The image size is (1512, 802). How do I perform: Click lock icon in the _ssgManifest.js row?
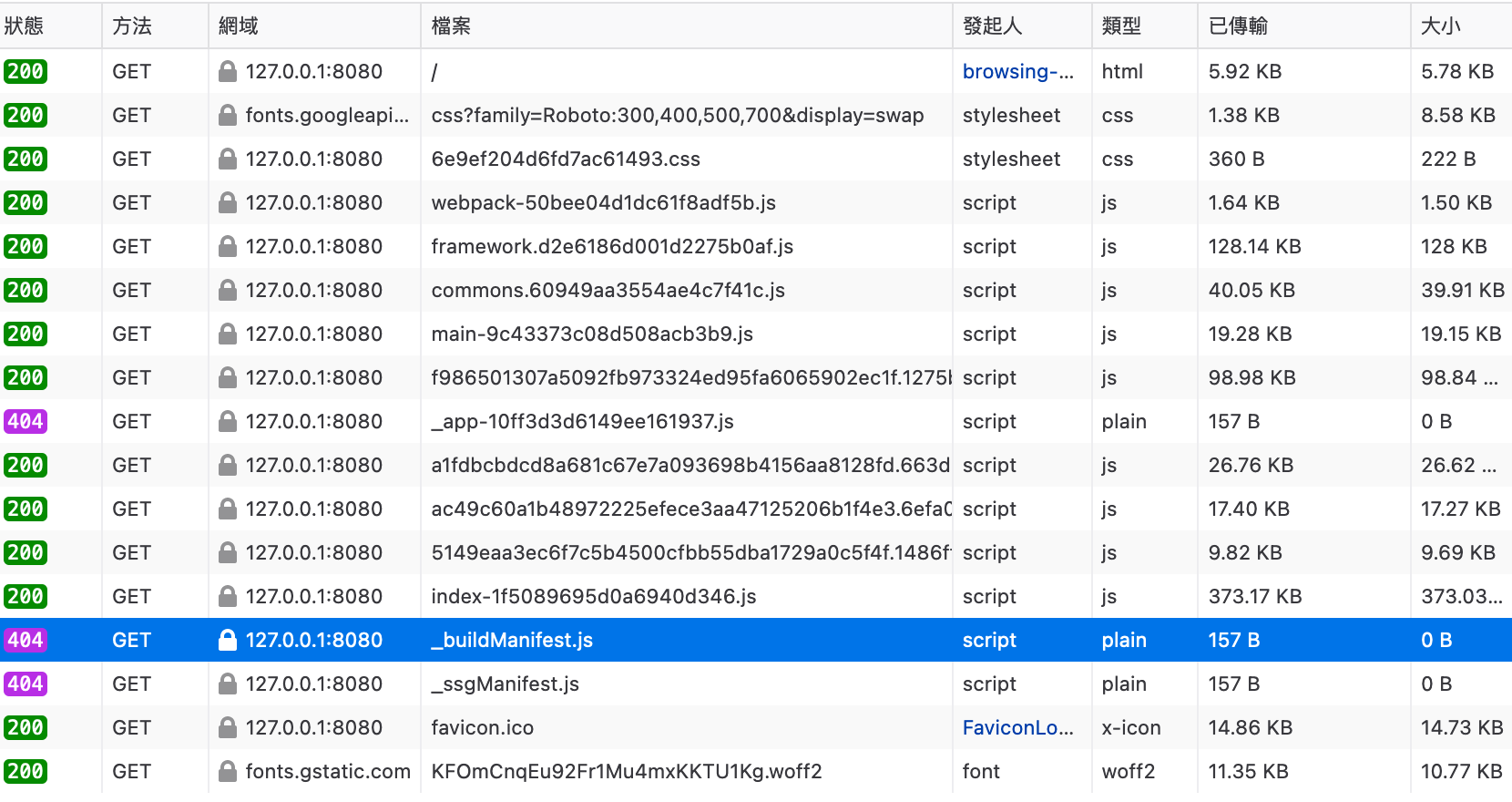pos(228,684)
